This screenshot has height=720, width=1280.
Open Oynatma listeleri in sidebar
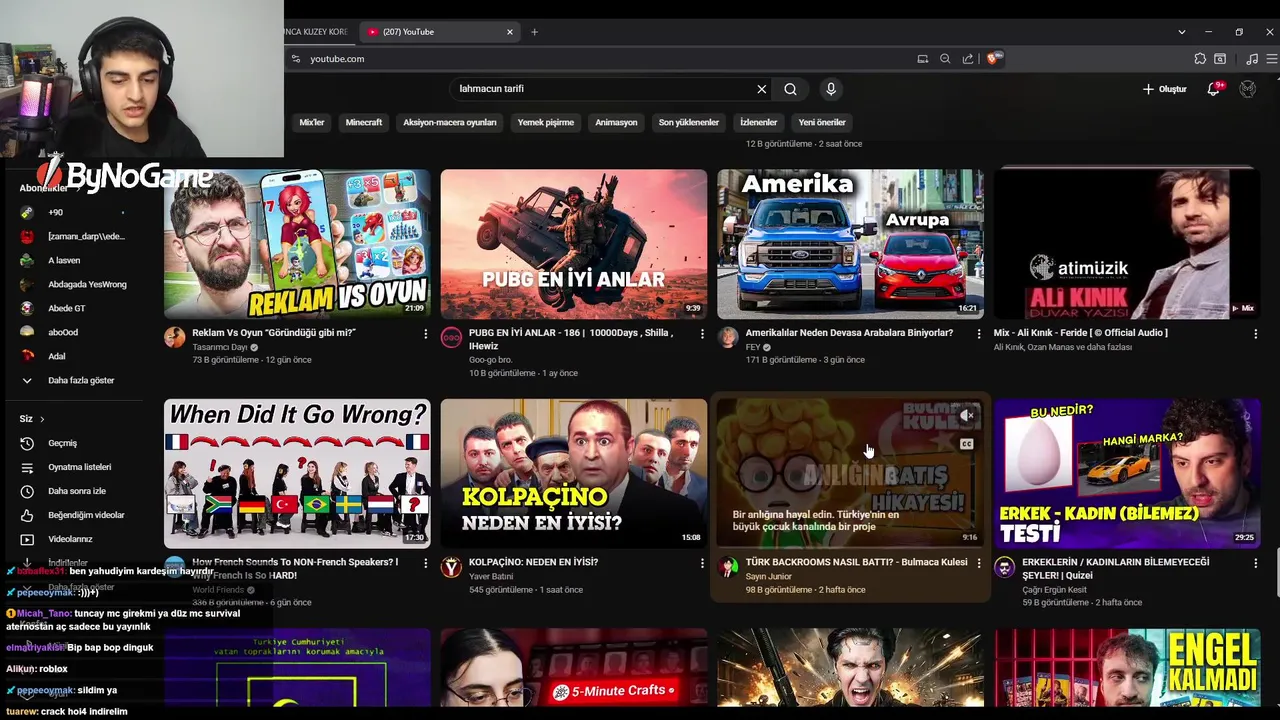(x=79, y=467)
